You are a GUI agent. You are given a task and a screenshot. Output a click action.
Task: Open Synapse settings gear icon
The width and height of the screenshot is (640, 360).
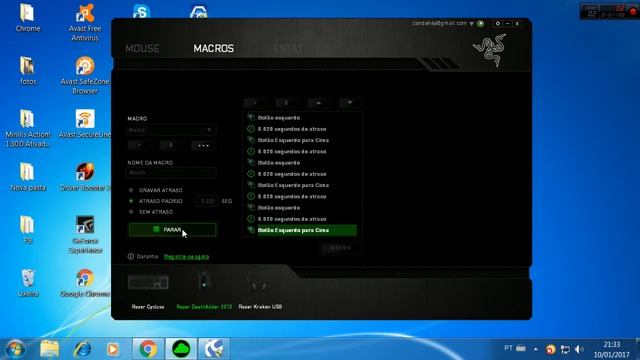click(x=497, y=24)
